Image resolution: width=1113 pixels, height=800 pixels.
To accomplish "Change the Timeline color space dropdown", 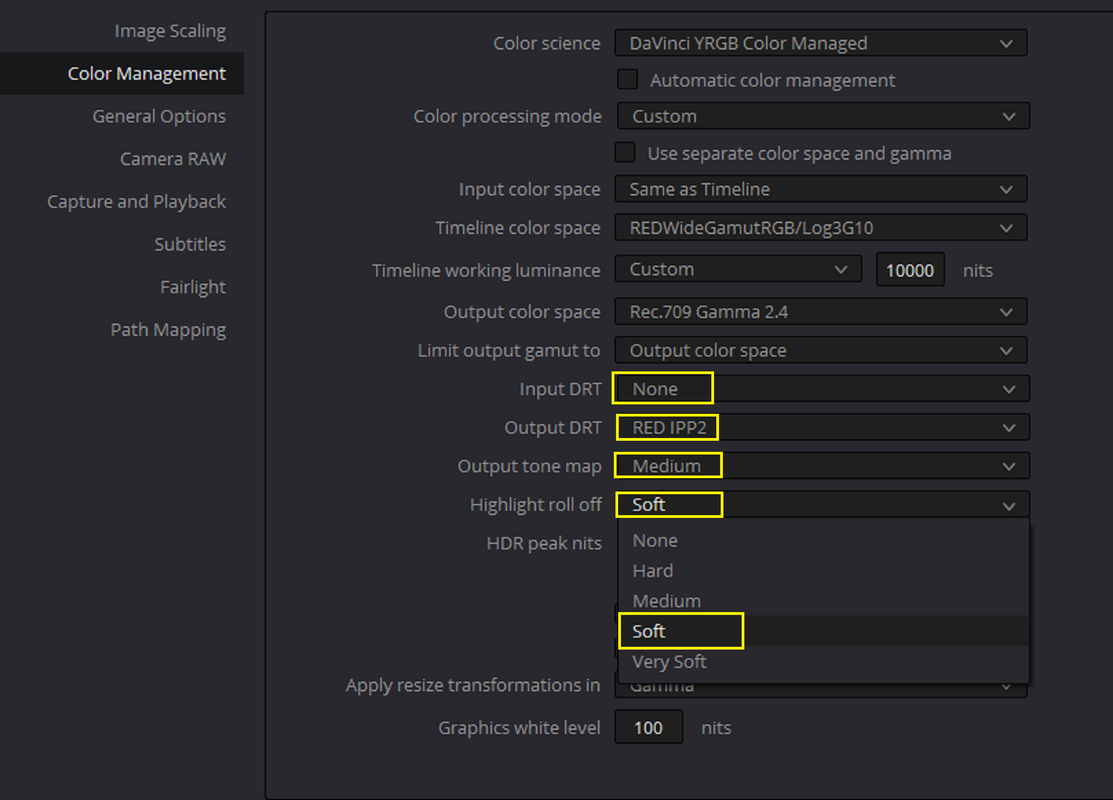I will (821, 228).
